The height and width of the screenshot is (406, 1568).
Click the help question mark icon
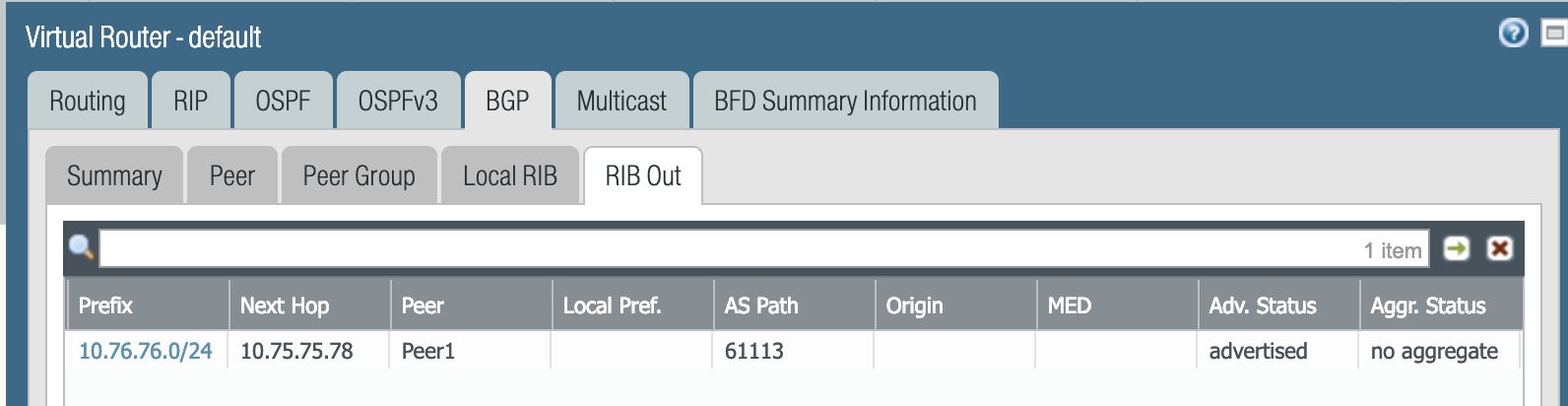1513,34
